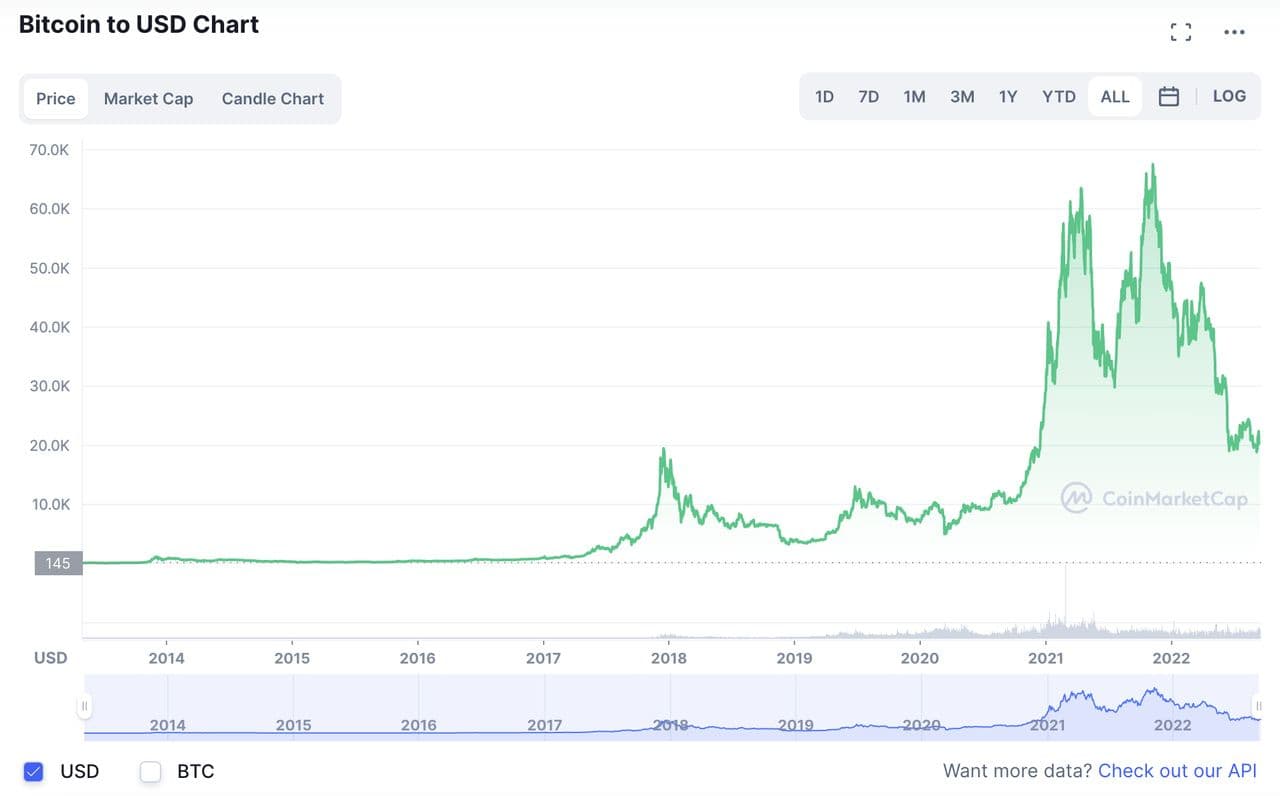Viewport: 1280px width, 796px height.
Task: Select the 7D time range
Action: click(x=868, y=97)
